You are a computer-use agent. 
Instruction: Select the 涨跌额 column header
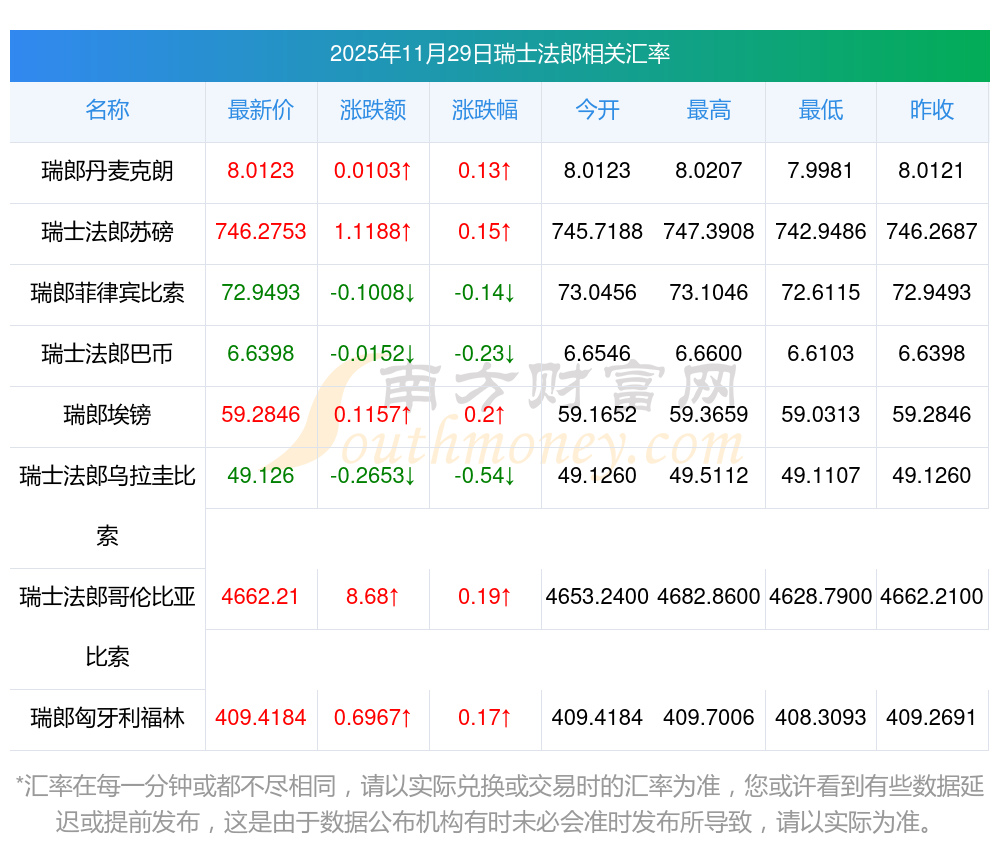point(373,110)
